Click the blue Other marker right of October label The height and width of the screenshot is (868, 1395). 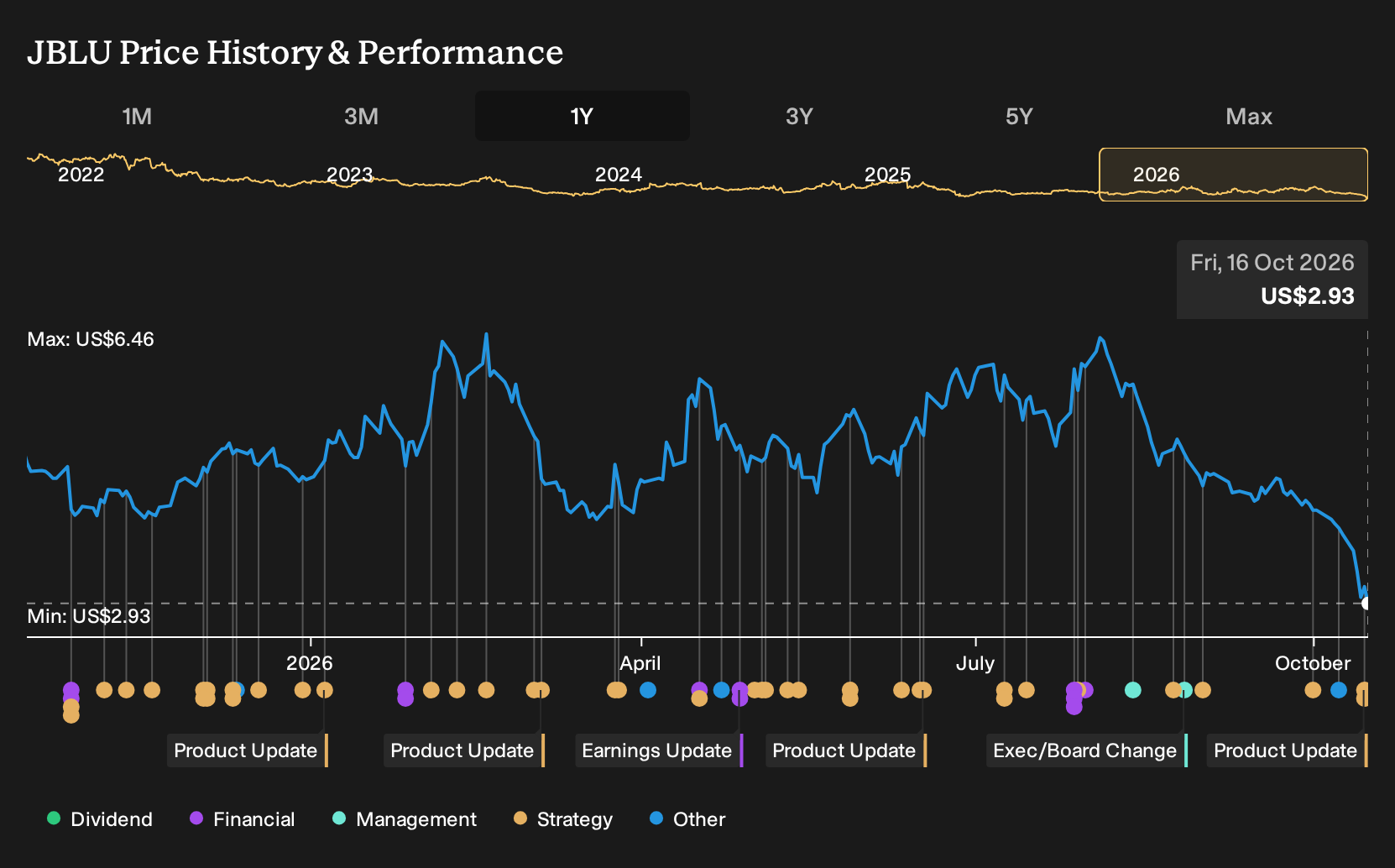1339,690
